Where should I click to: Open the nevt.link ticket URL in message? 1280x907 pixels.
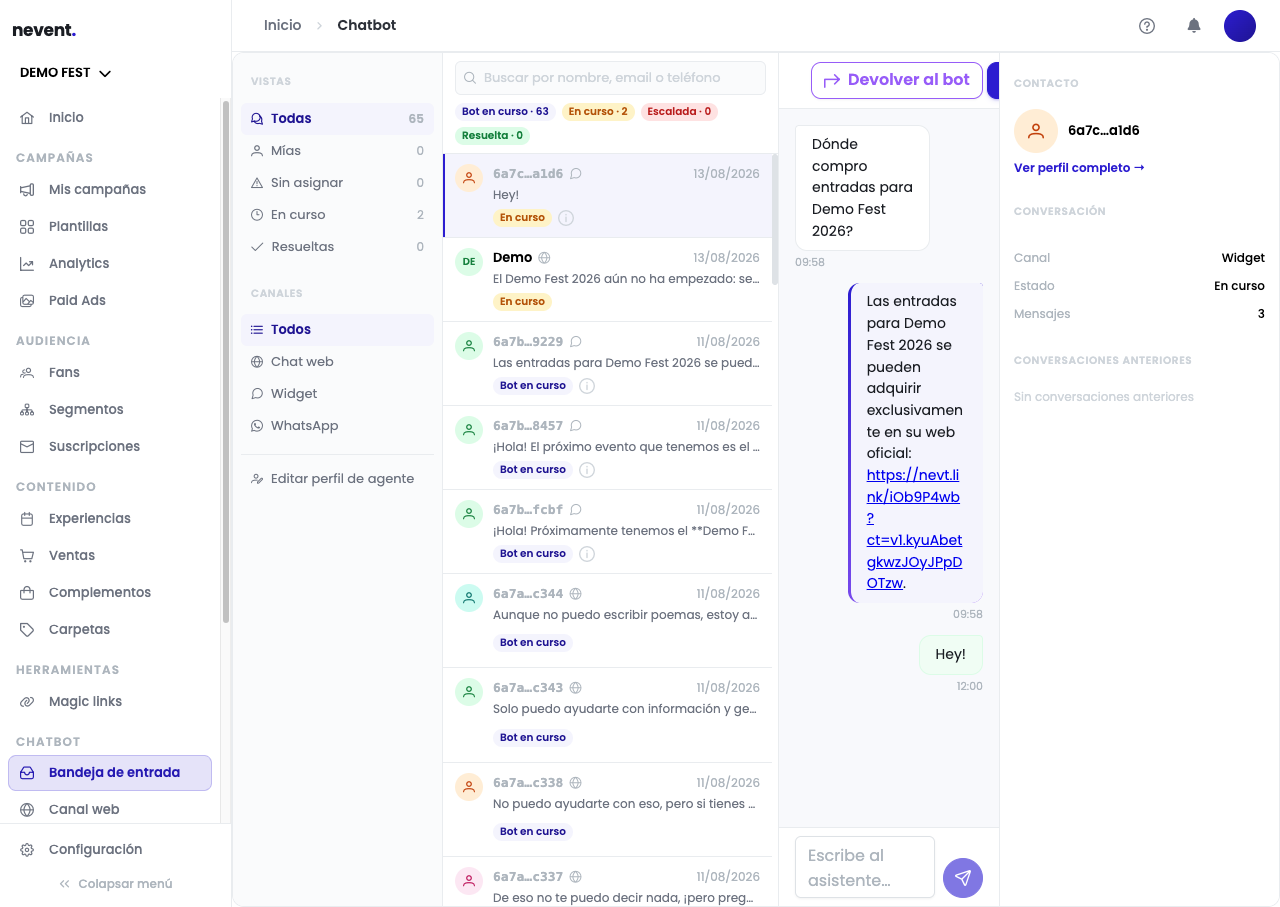914,529
